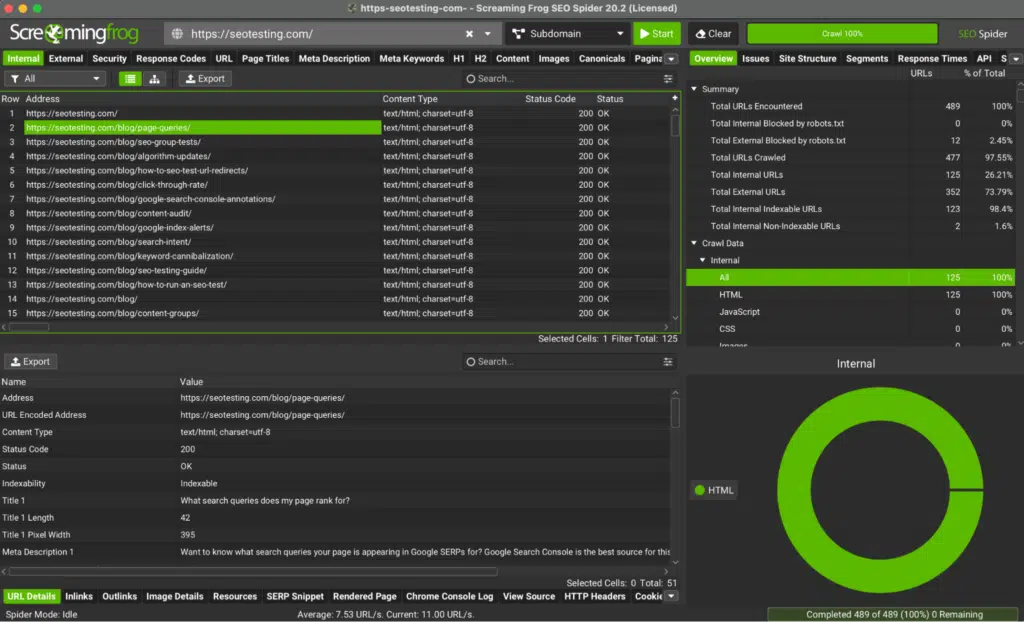This screenshot has width=1024, height=622.
Task: Select JavaScript under Internal crawl data
Action: coord(850,312)
